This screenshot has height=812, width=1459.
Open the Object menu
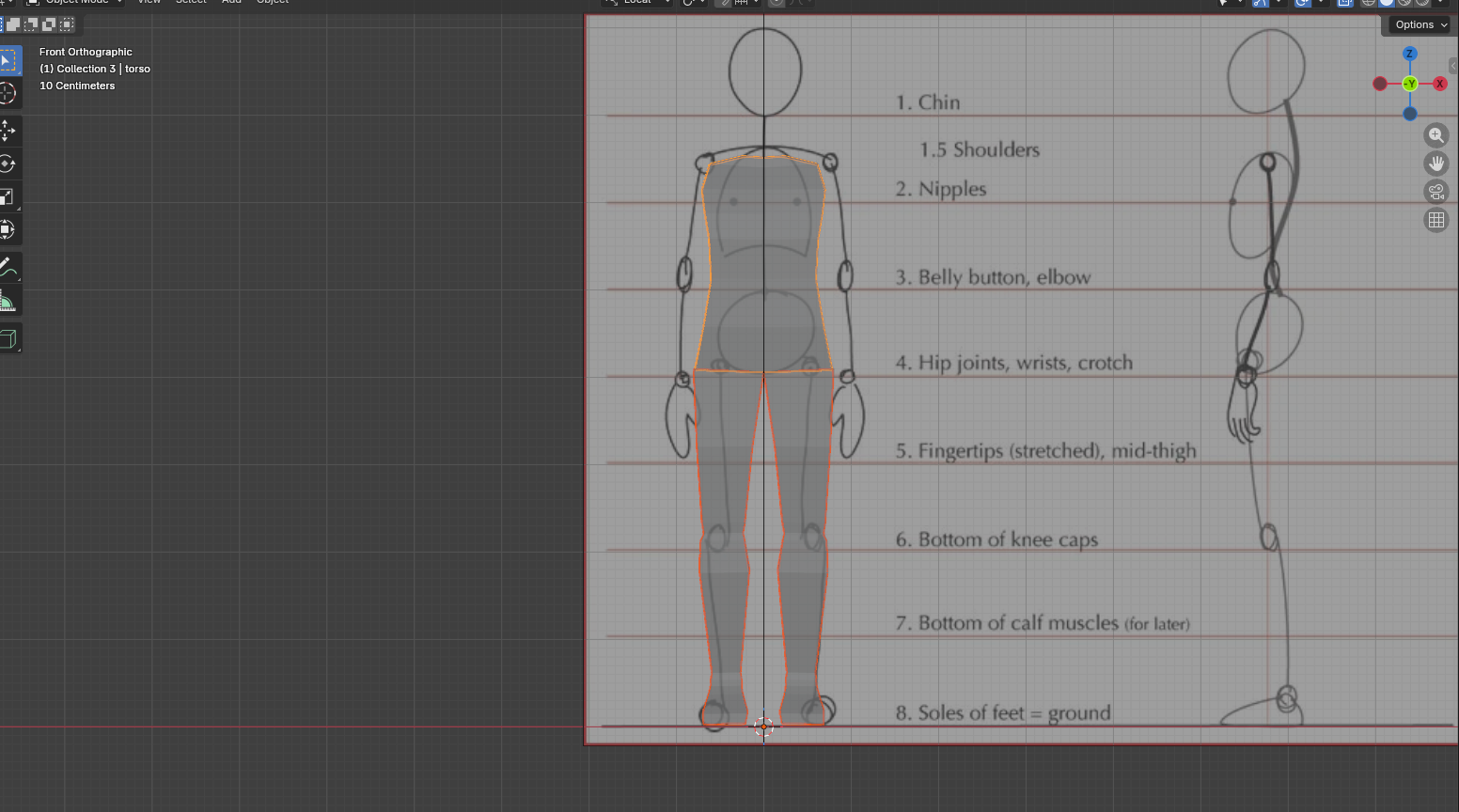click(x=273, y=2)
